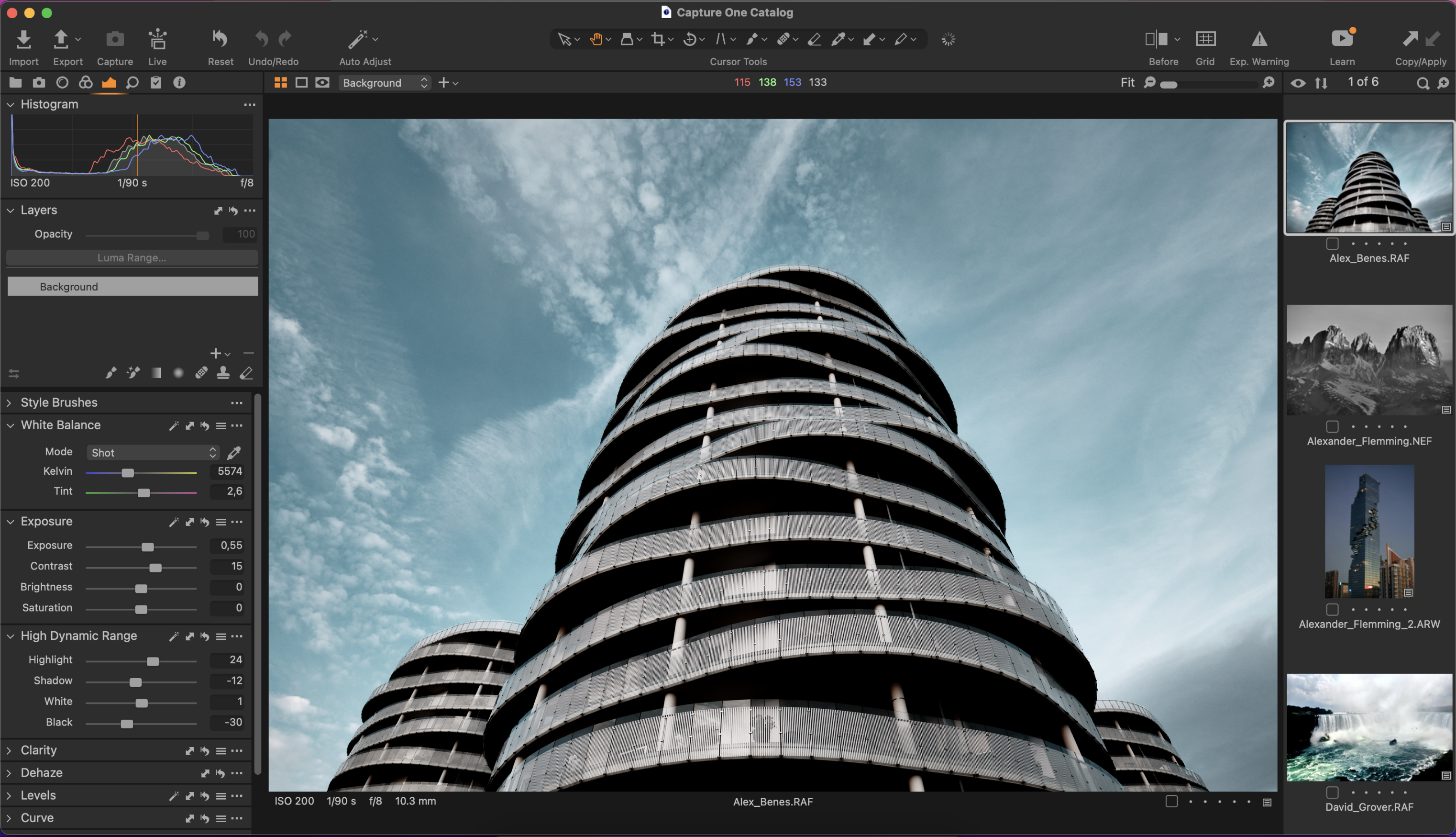Click the Import toolbar icon

23,39
